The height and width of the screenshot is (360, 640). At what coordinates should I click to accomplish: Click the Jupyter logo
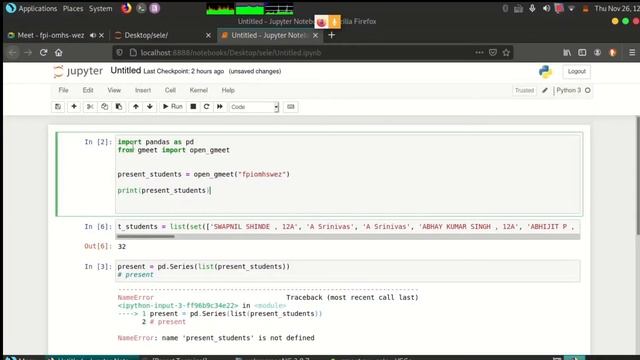click(x=78, y=71)
